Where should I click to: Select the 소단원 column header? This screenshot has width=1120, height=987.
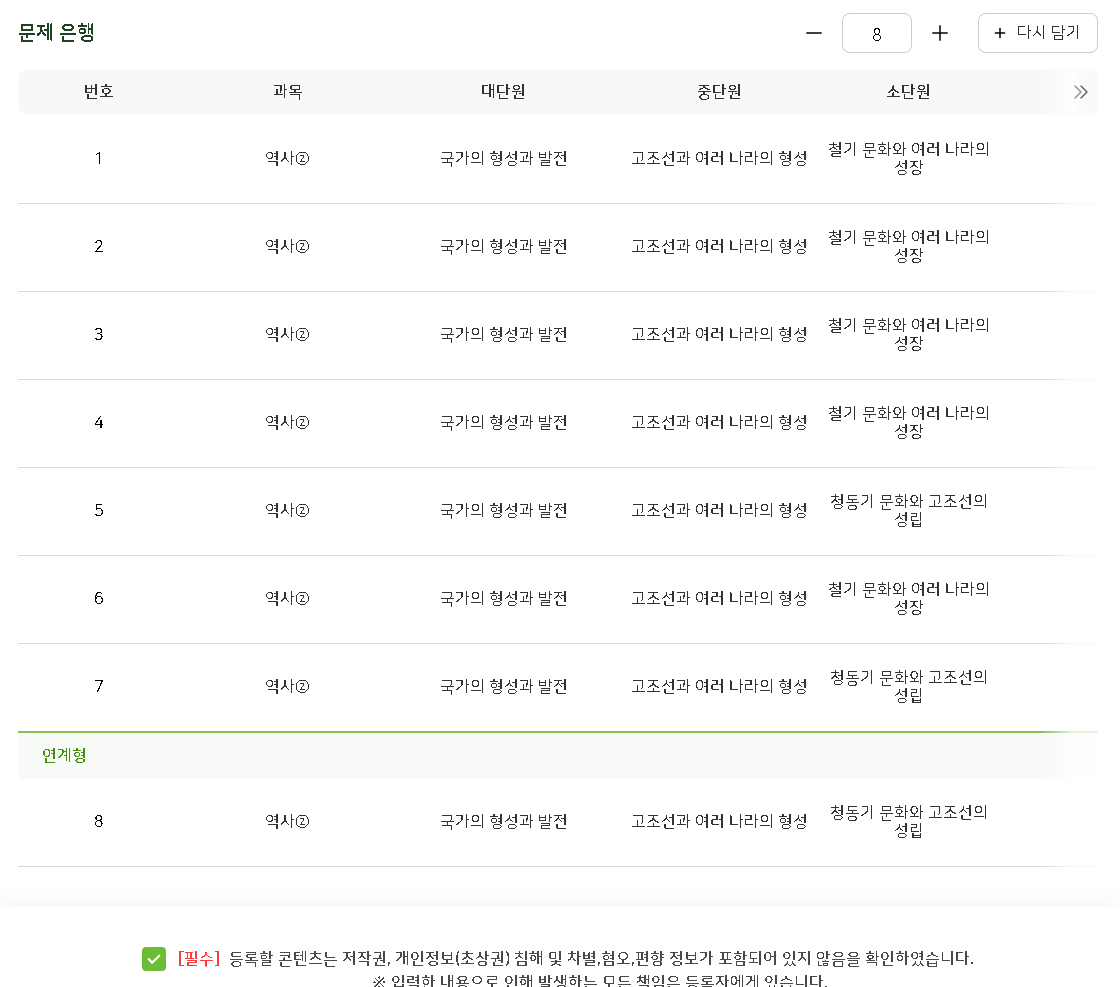click(x=908, y=91)
